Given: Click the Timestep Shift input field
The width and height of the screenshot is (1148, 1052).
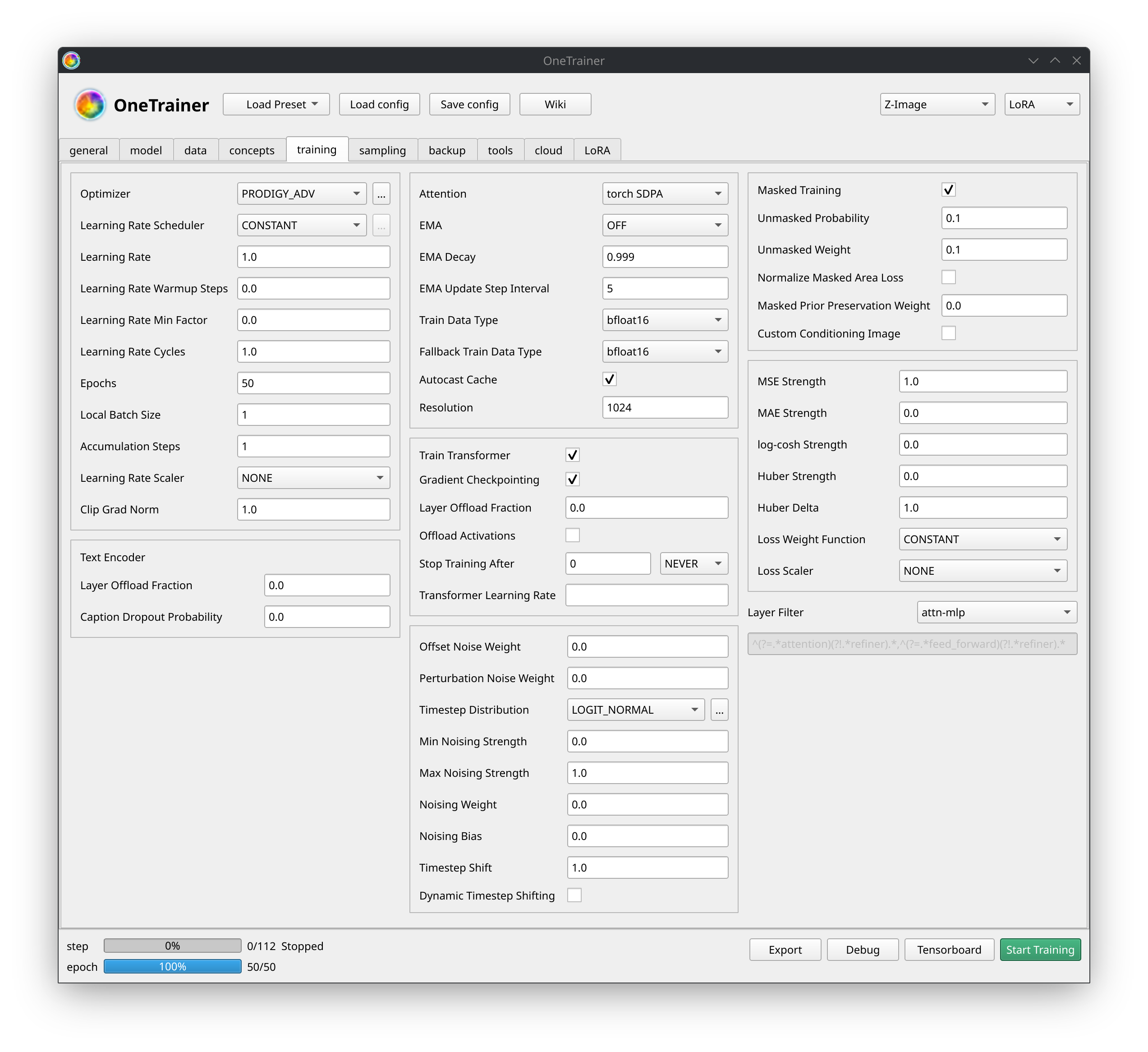Looking at the screenshot, I should (x=647, y=867).
